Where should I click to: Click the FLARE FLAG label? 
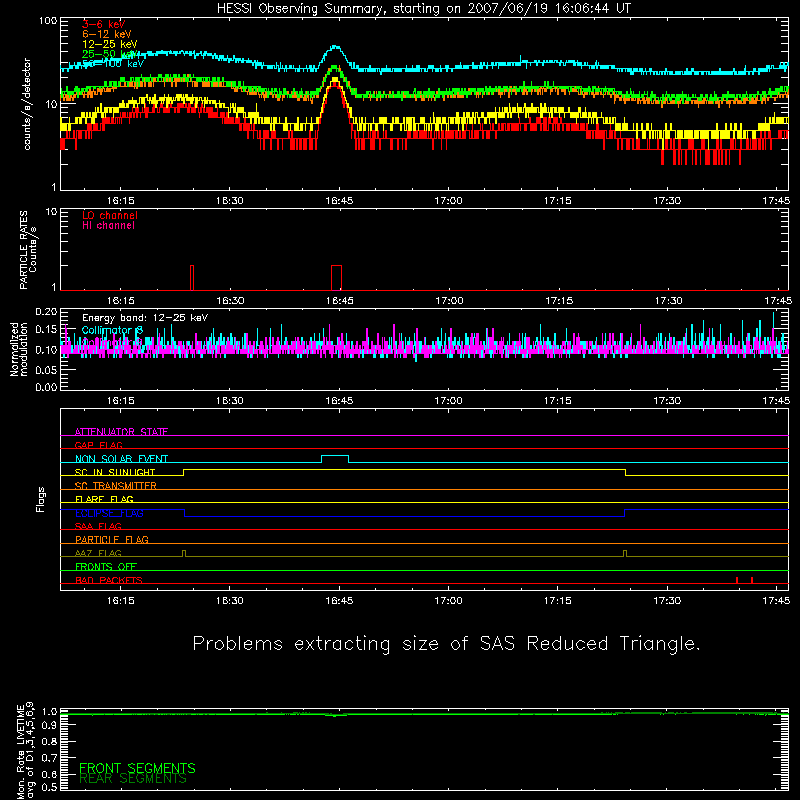coord(104,499)
